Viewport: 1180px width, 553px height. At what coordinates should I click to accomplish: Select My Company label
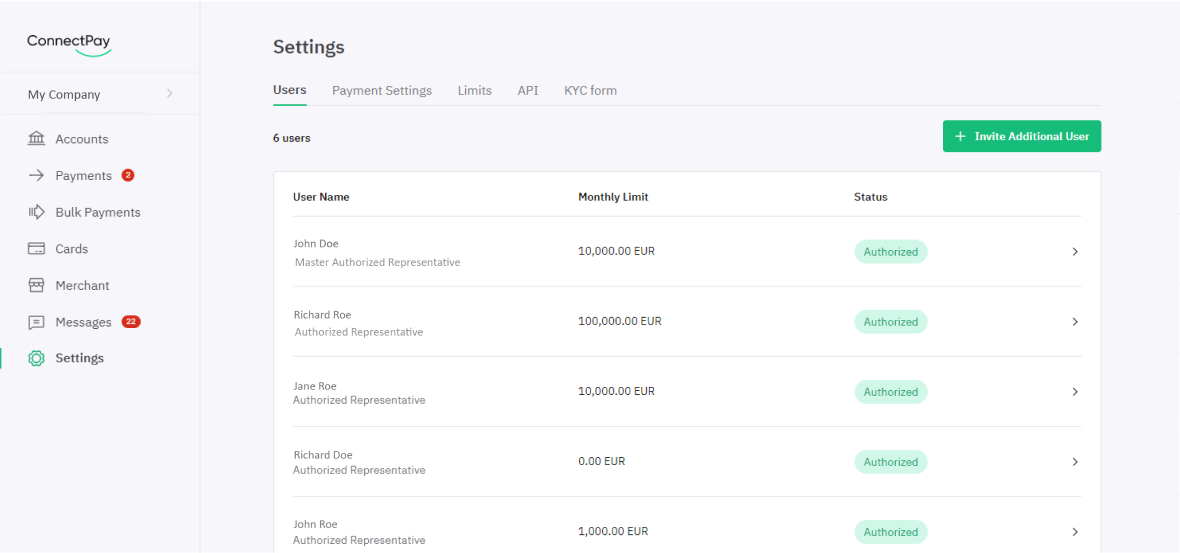pyautogui.click(x=64, y=95)
